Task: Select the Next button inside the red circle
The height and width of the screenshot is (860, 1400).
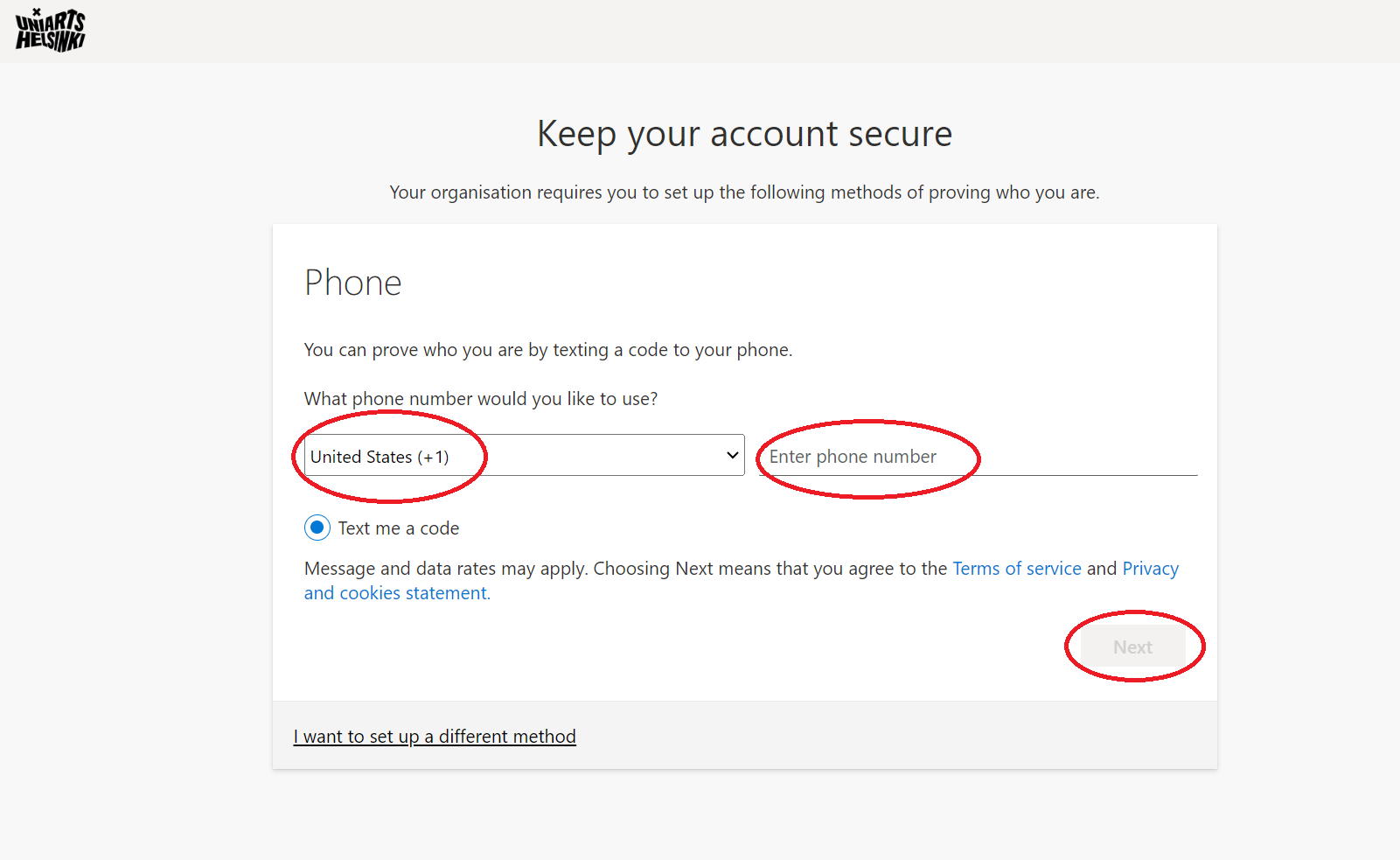Action: click(1132, 647)
